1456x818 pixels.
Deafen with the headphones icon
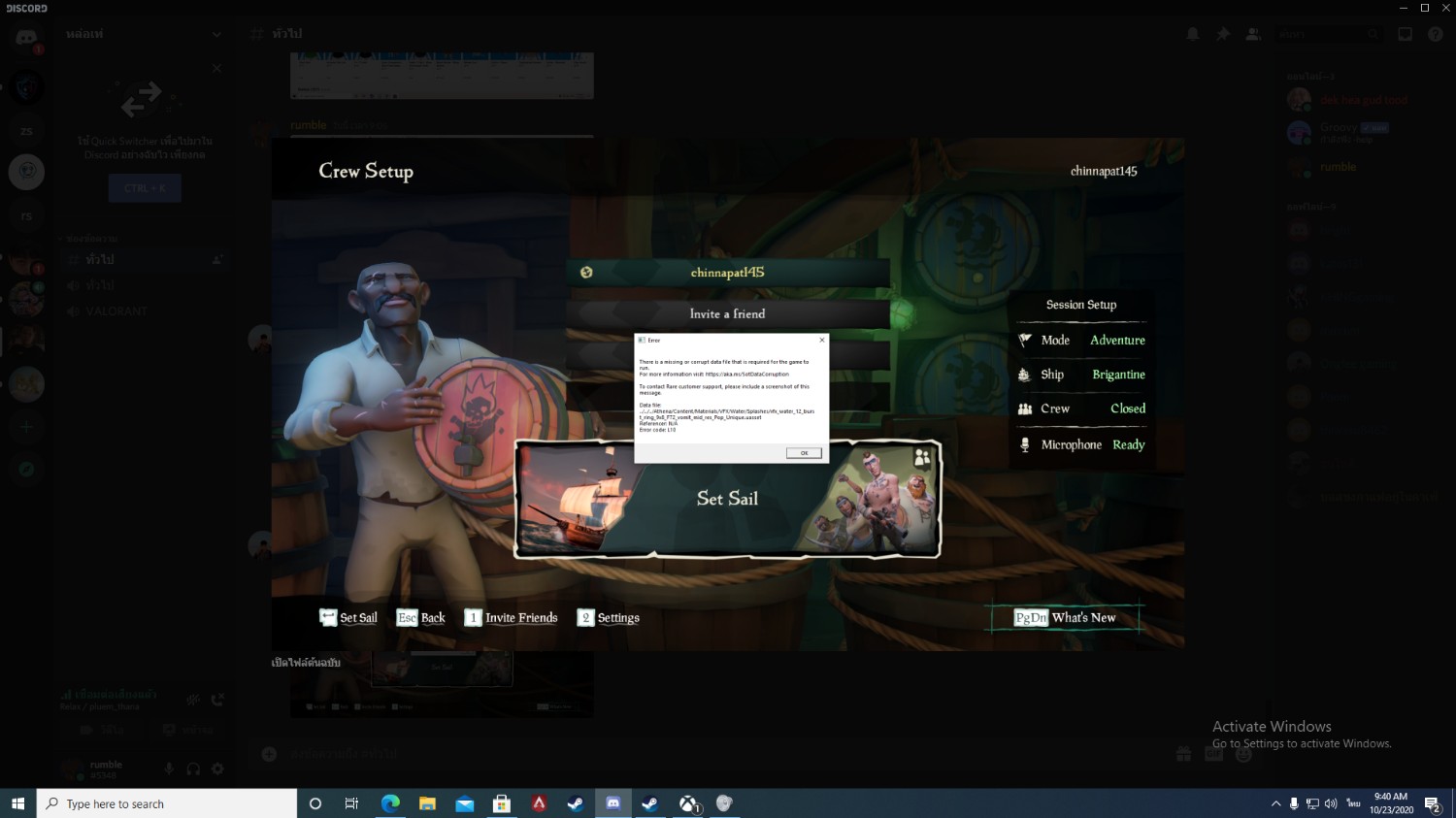193,769
